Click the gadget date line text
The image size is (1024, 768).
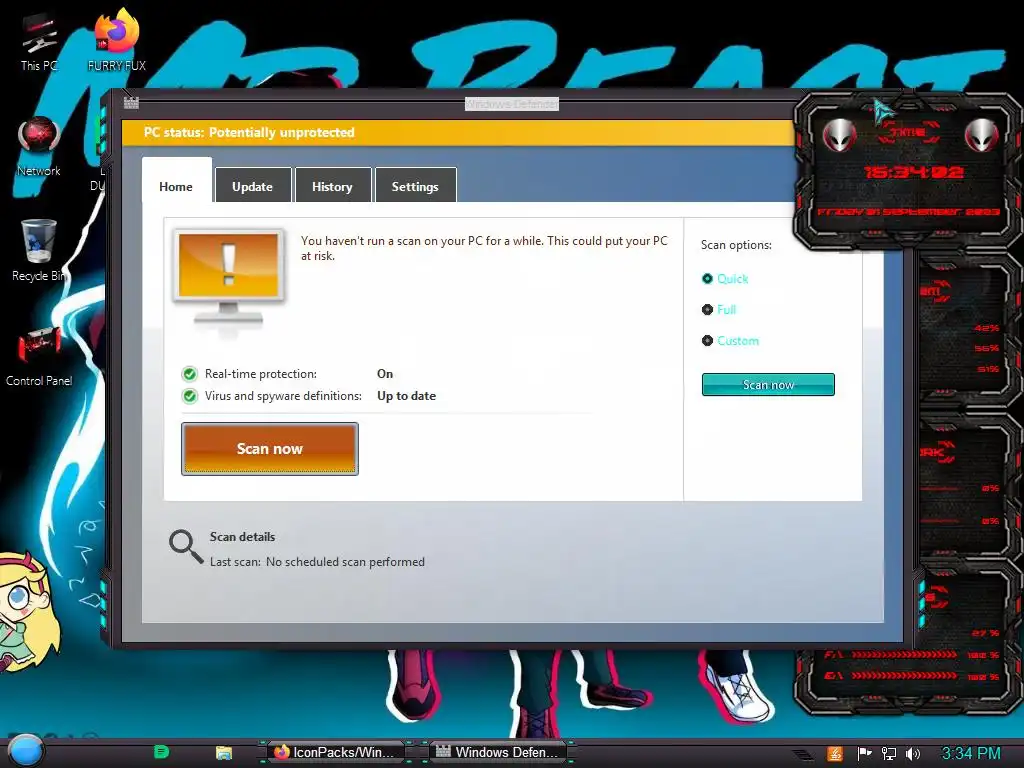(908, 212)
